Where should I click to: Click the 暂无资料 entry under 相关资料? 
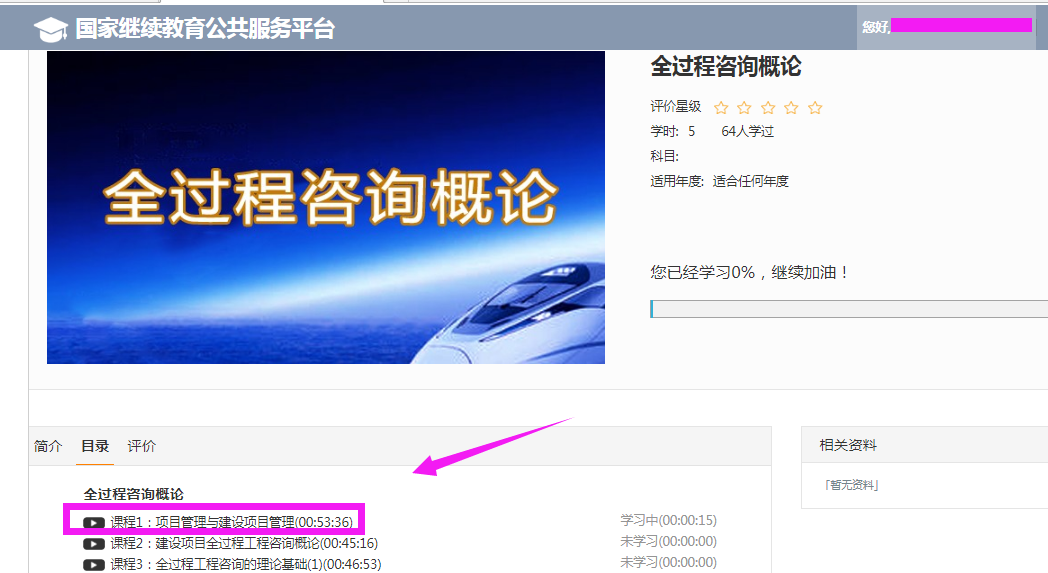pos(852,485)
